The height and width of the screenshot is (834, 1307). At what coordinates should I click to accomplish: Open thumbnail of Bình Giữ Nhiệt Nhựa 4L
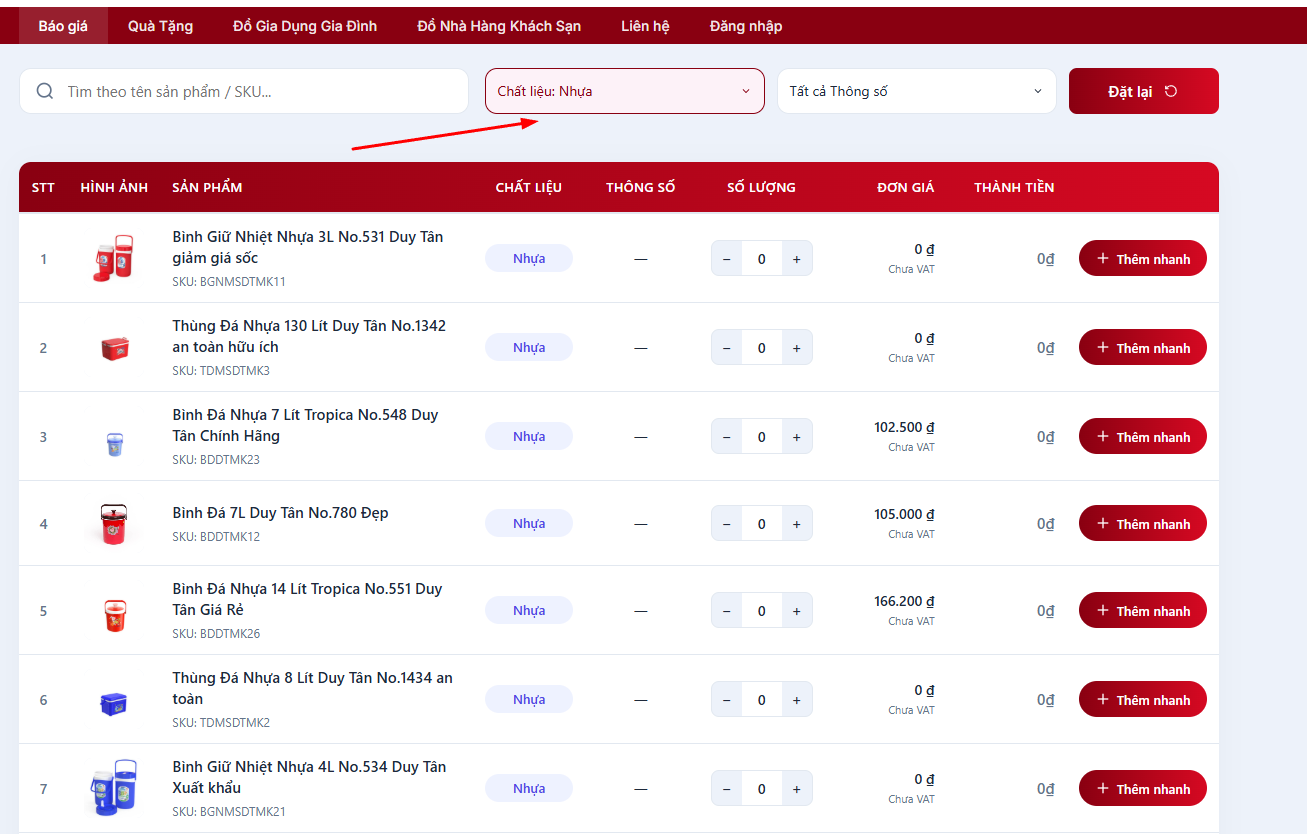coord(113,788)
